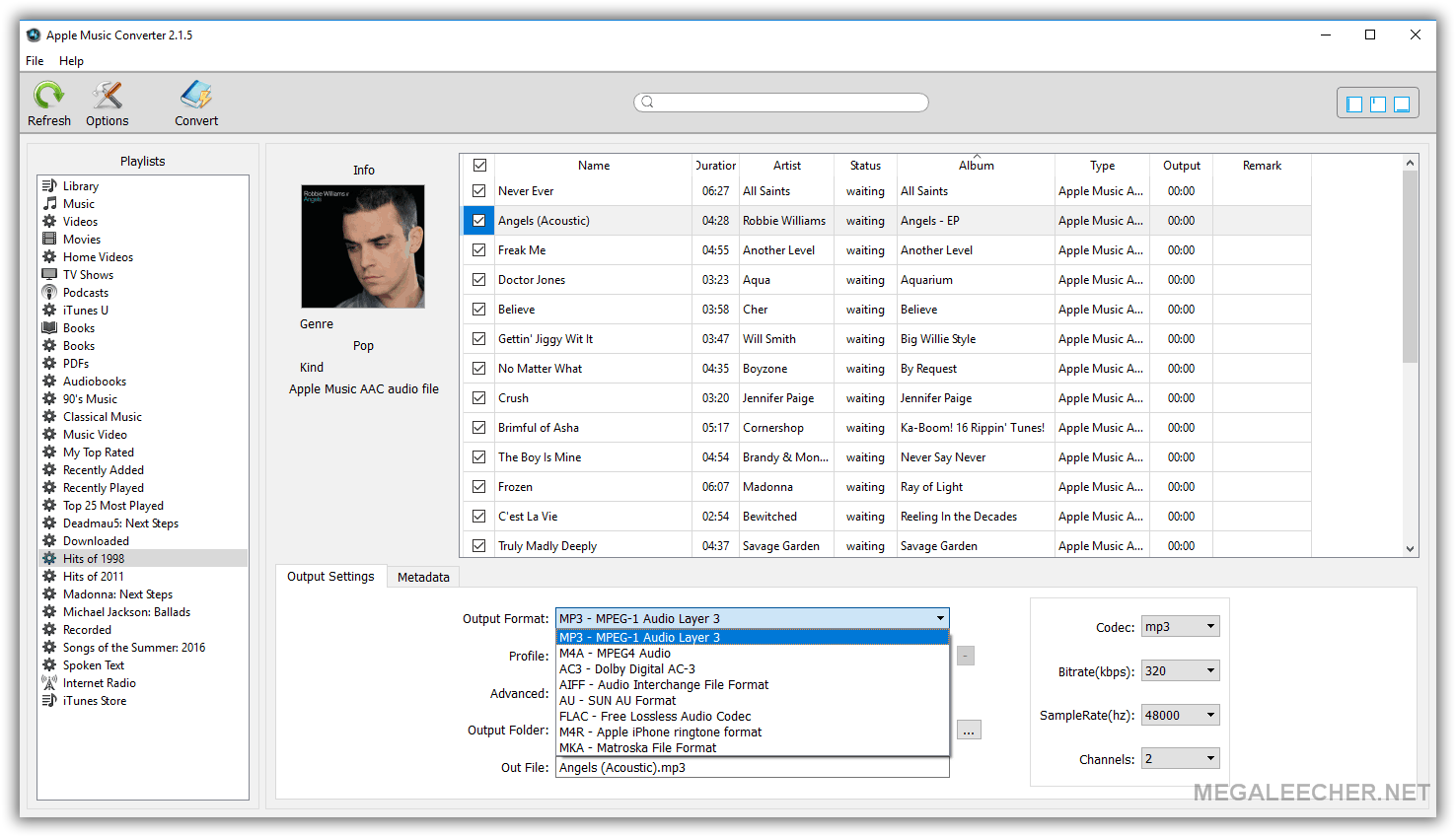The width and height of the screenshot is (1456, 837).
Task: Sort the list by Album column header
Action: tap(976, 165)
